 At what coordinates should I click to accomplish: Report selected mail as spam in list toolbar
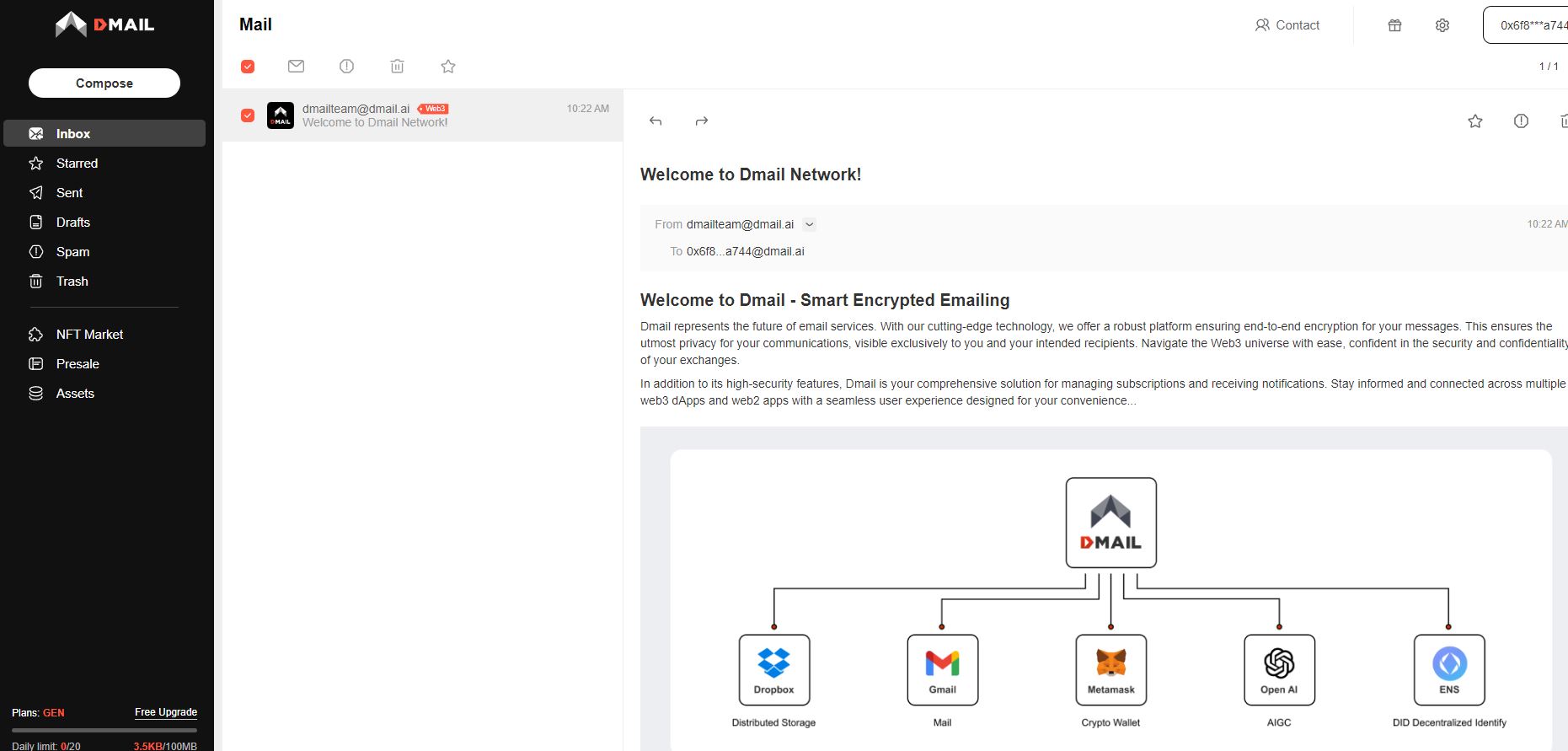pyautogui.click(x=346, y=66)
